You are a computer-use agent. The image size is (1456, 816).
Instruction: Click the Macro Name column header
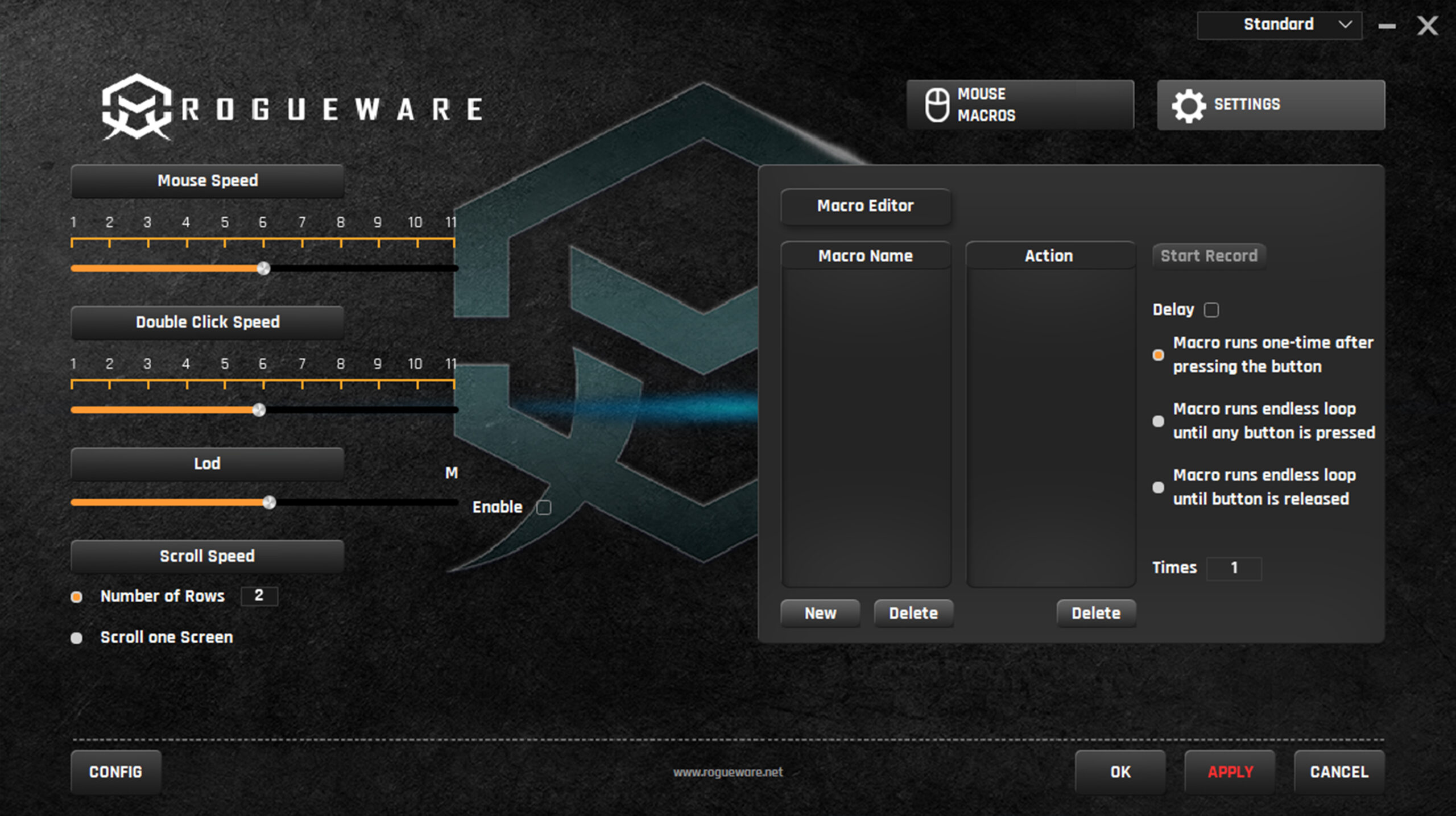coord(866,256)
